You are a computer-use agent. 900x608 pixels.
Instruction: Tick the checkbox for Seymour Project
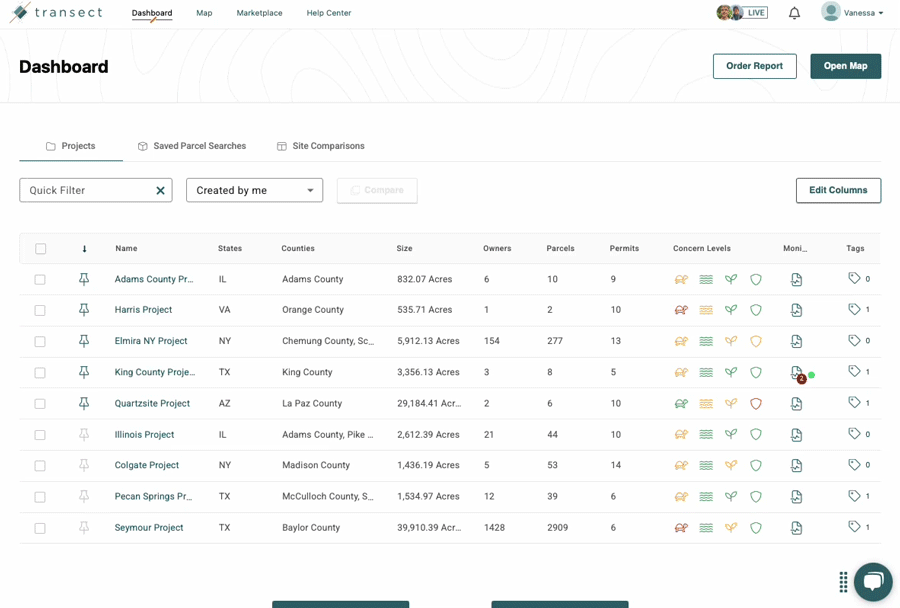tap(40, 528)
